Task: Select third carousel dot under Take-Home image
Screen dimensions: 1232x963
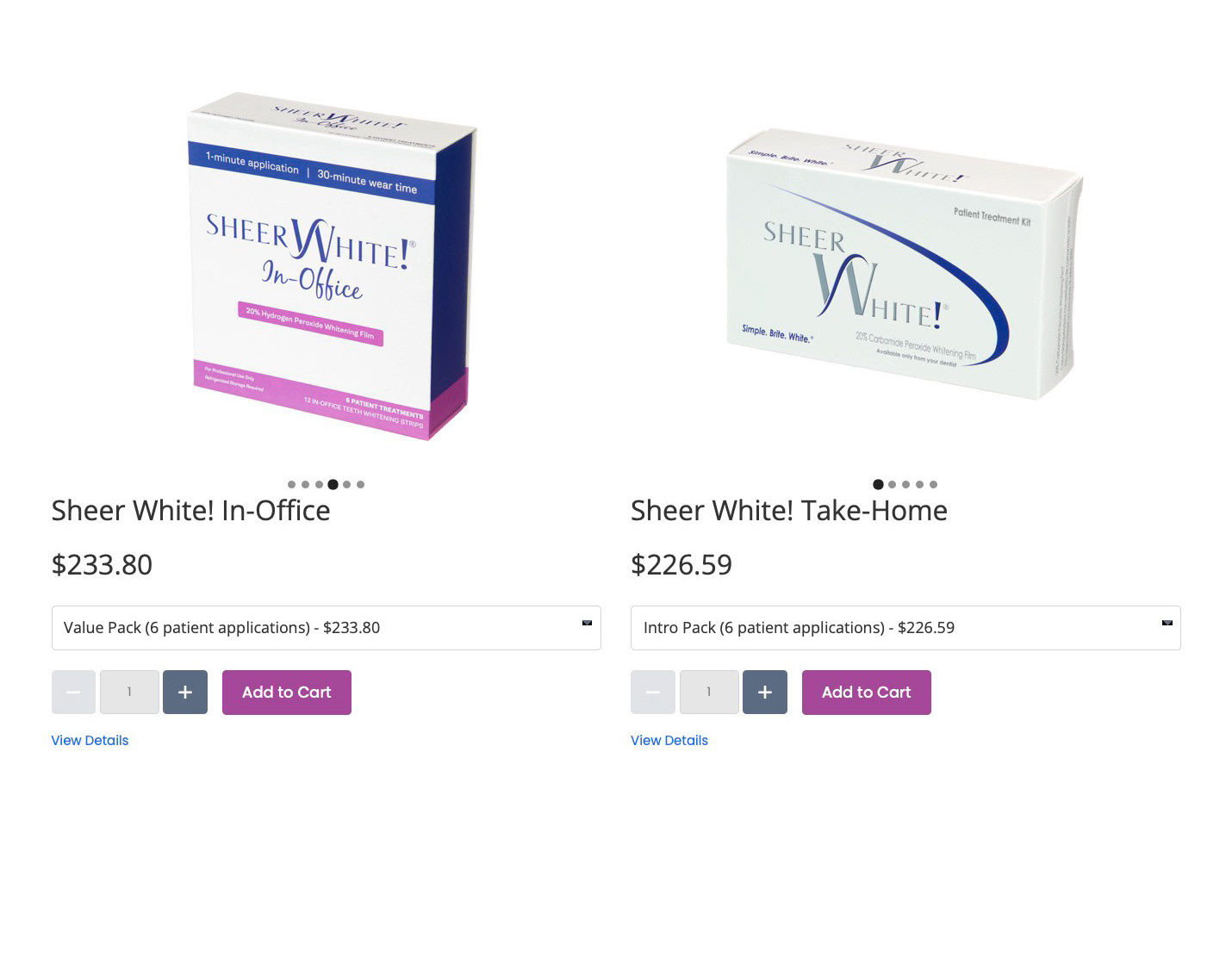Action: pos(905,484)
